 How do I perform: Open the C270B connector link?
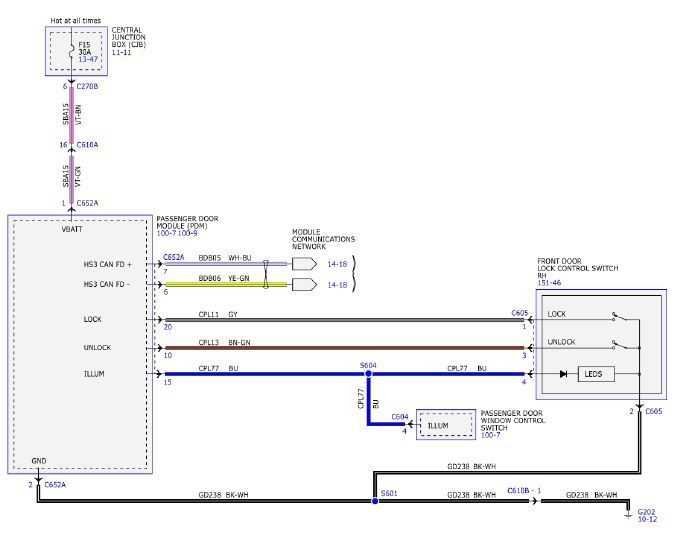point(87,86)
